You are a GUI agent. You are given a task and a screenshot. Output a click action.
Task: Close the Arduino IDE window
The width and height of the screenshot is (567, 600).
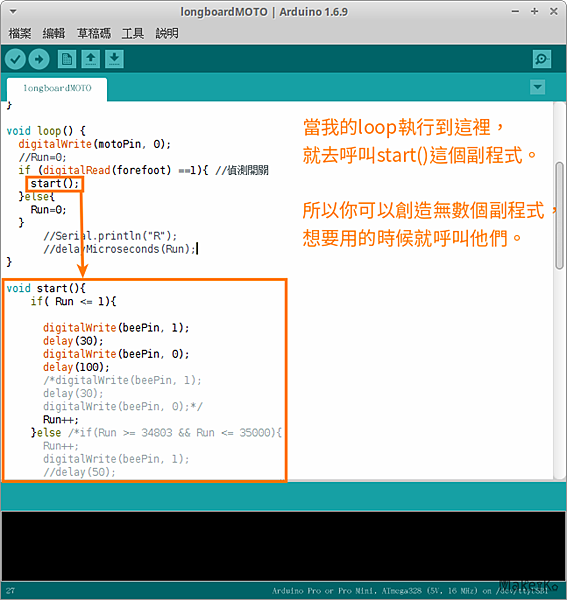[553, 12]
